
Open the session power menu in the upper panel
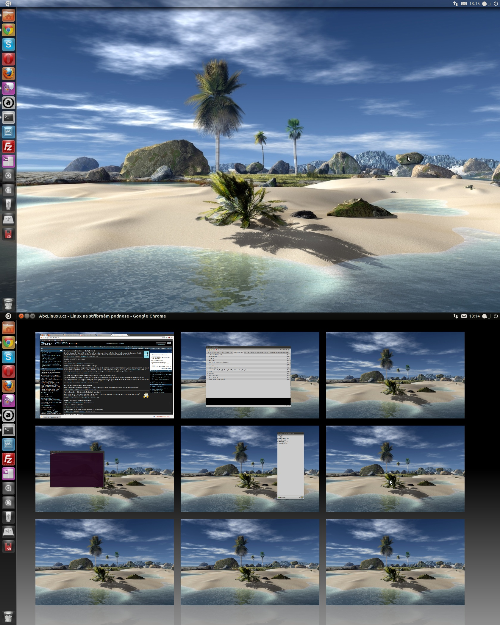[496, 3]
